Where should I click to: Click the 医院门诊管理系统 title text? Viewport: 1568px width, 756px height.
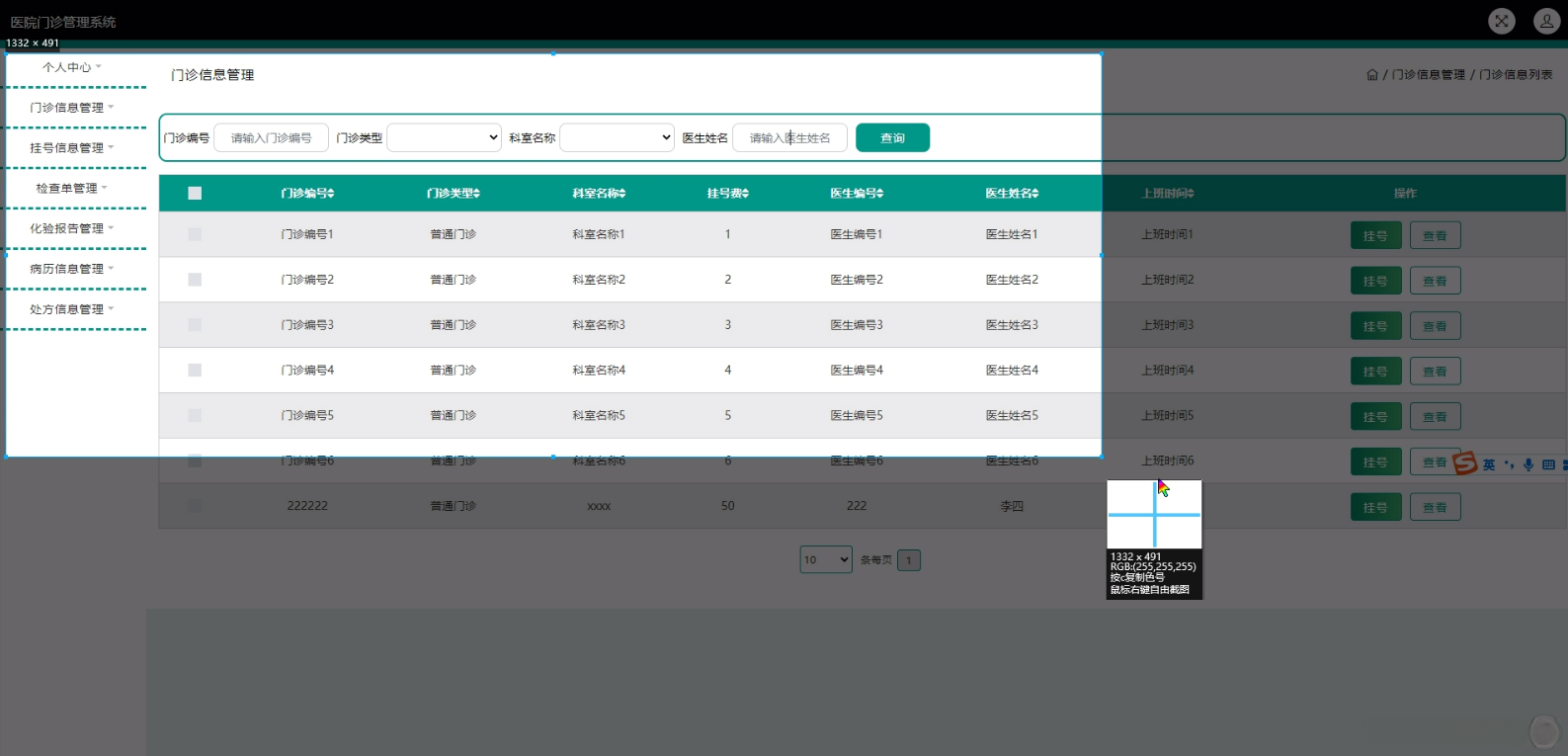point(63,22)
